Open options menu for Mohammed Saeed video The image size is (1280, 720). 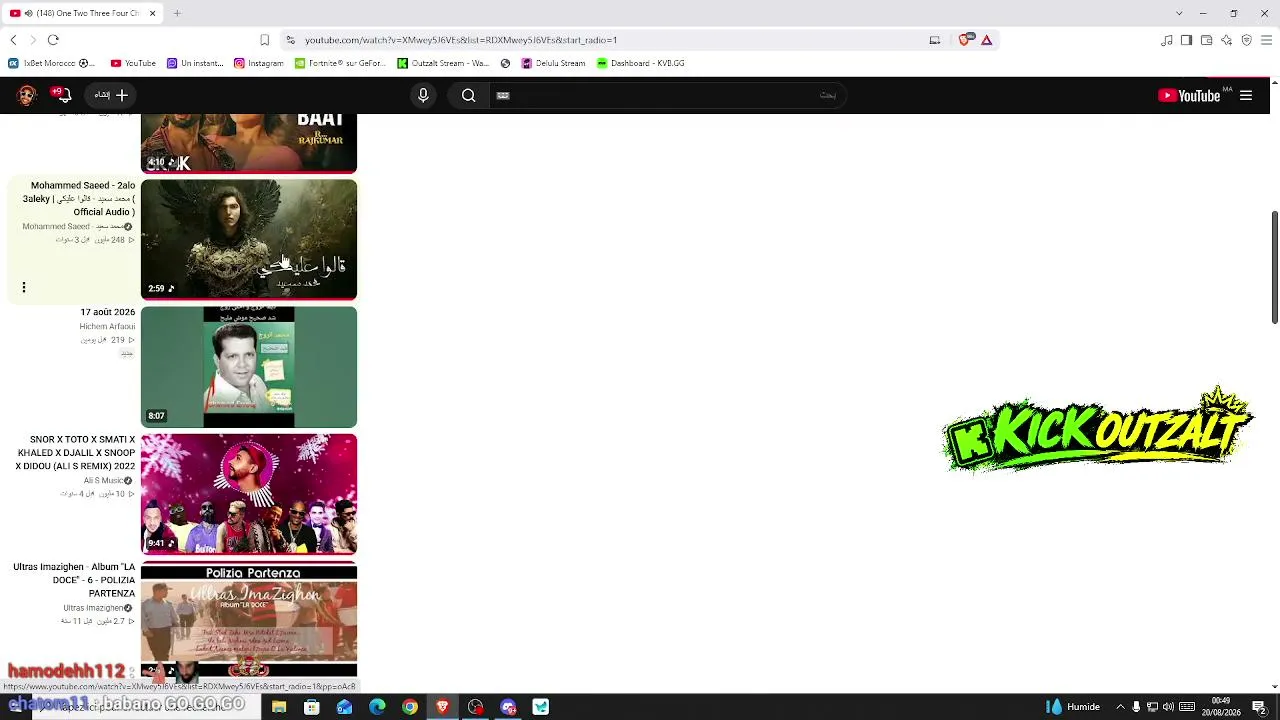24,288
